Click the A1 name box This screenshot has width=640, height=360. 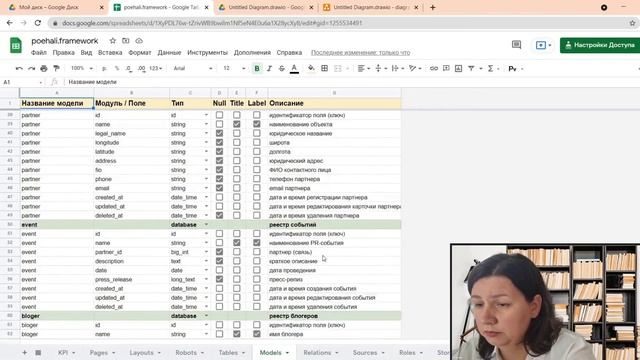[x=22, y=82]
